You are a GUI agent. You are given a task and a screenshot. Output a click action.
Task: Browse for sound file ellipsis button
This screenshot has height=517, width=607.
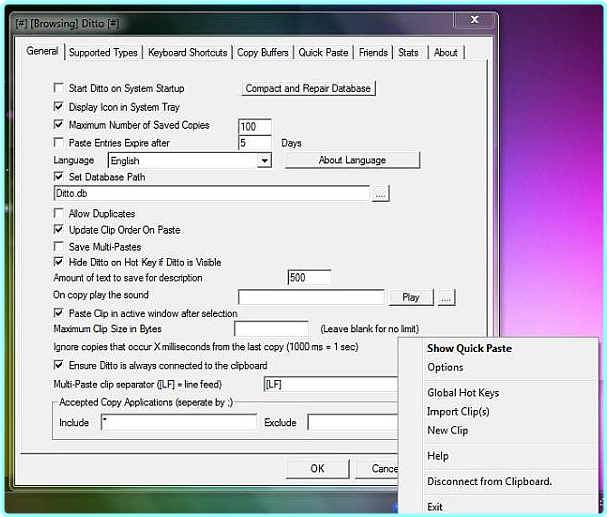coord(446,297)
